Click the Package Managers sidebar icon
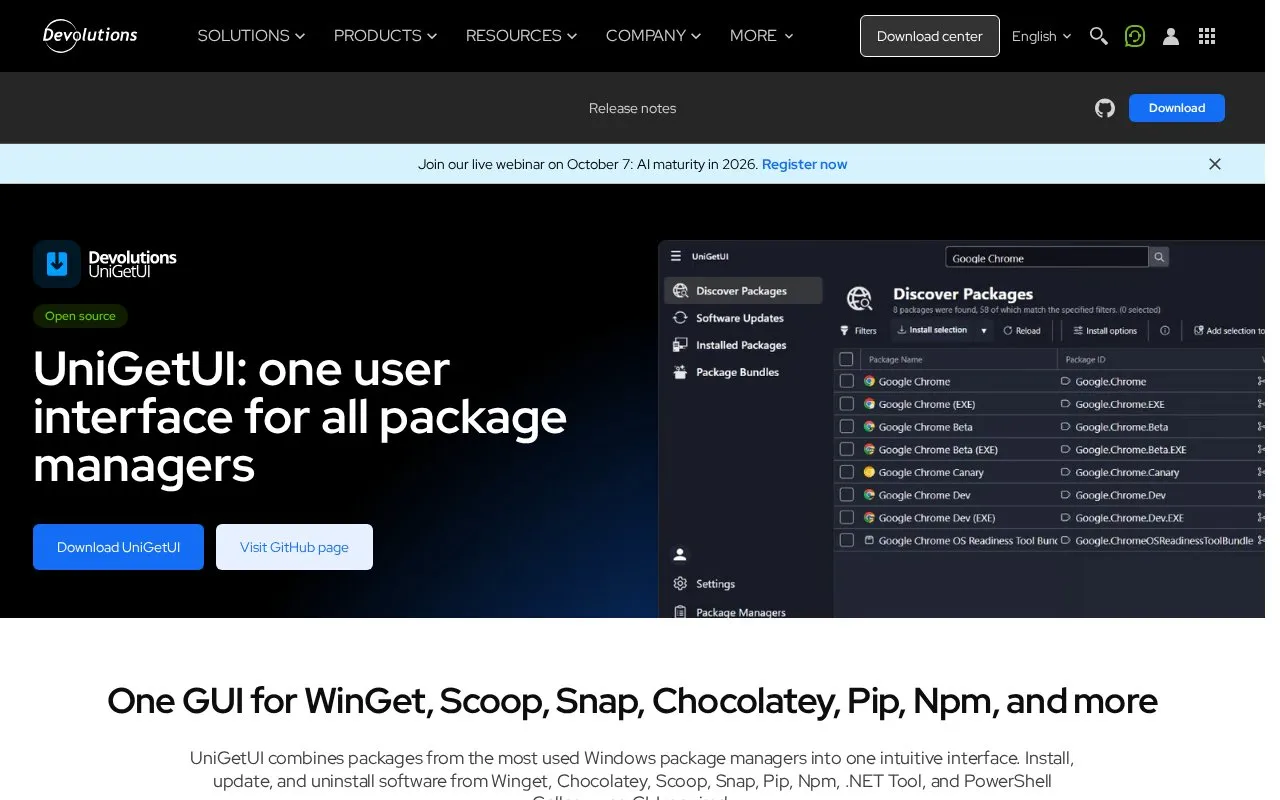This screenshot has height=800, width=1280. tap(681, 611)
